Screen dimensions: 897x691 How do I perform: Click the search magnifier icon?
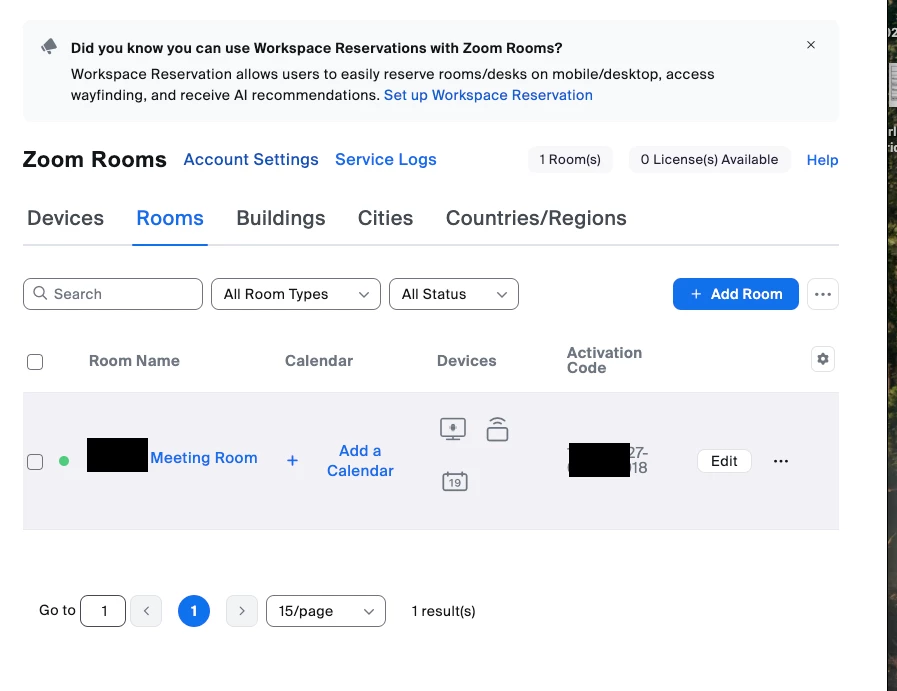click(40, 293)
